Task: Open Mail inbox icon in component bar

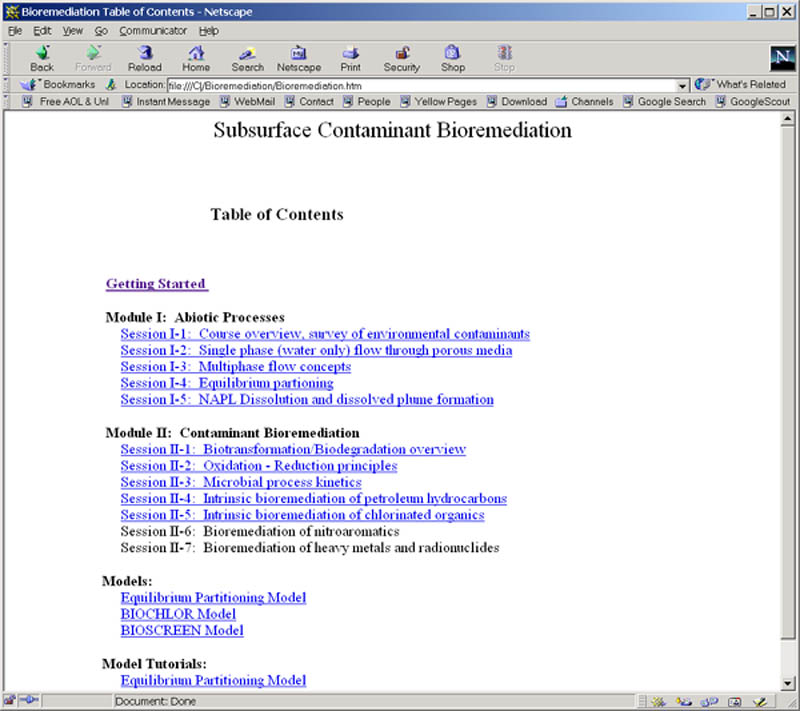Action: point(684,702)
